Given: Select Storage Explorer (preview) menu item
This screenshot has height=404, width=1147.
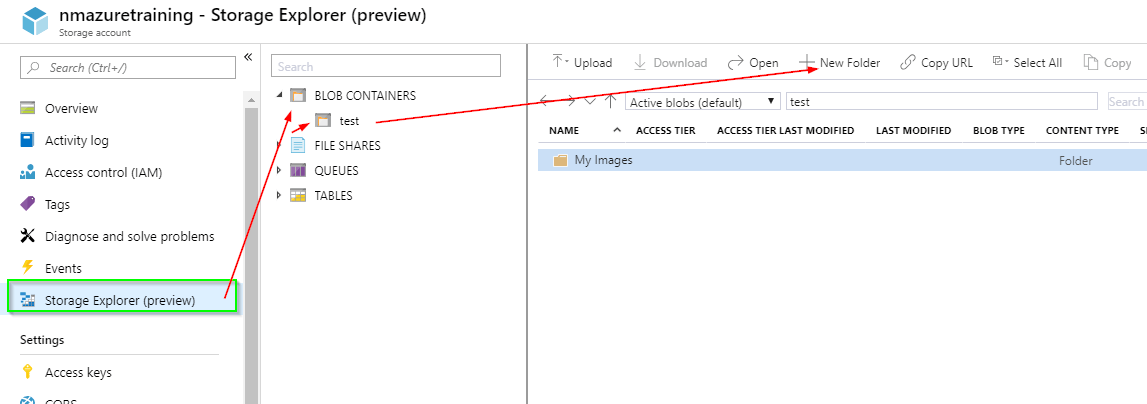Looking at the screenshot, I should (120, 300).
